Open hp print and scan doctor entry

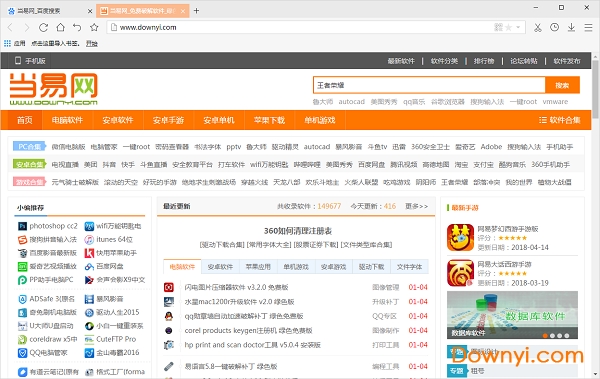[x=253, y=345]
